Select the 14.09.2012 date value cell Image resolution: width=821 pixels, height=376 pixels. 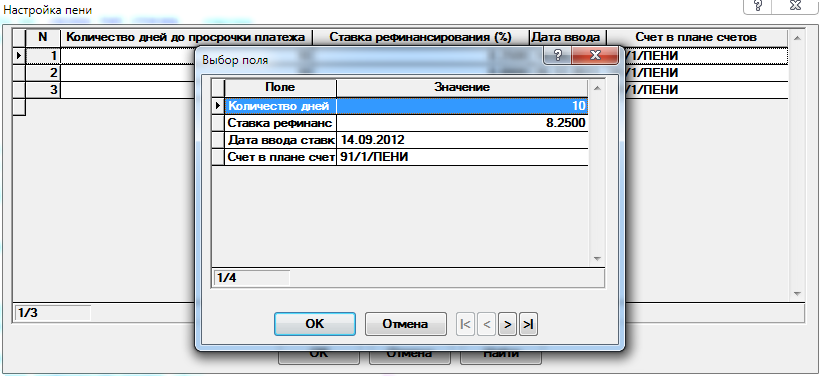coord(462,140)
